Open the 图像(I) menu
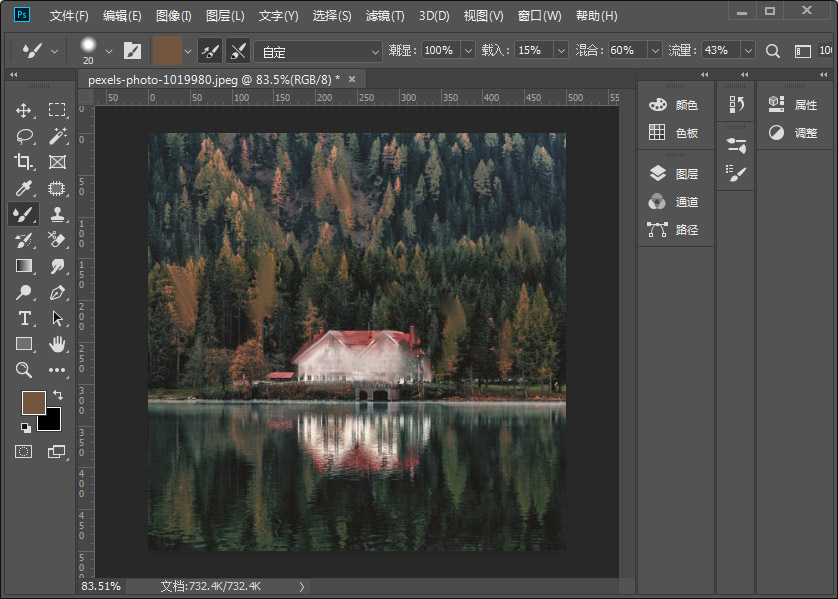Viewport: 838px width, 599px height. point(173,16)
